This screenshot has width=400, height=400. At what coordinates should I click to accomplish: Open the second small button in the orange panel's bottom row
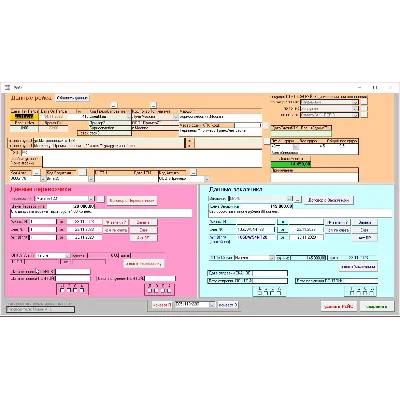tap(82, 172)
